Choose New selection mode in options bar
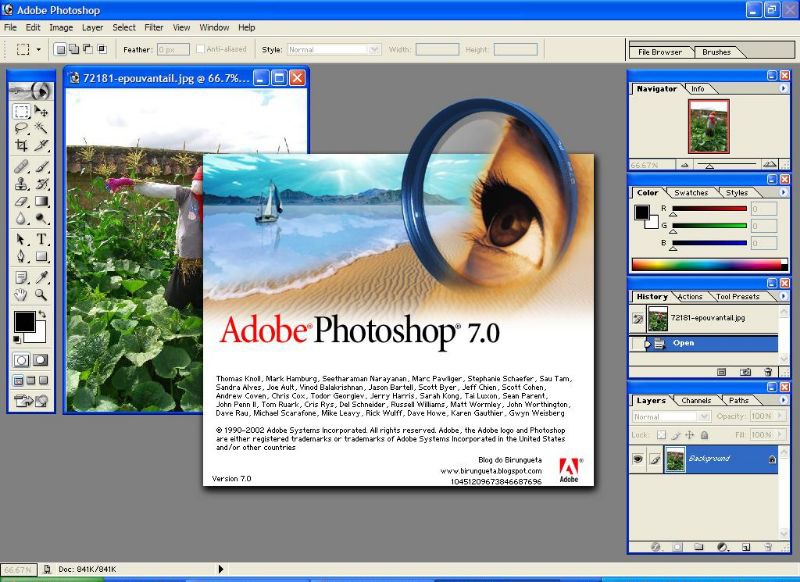 pos(60,49)
